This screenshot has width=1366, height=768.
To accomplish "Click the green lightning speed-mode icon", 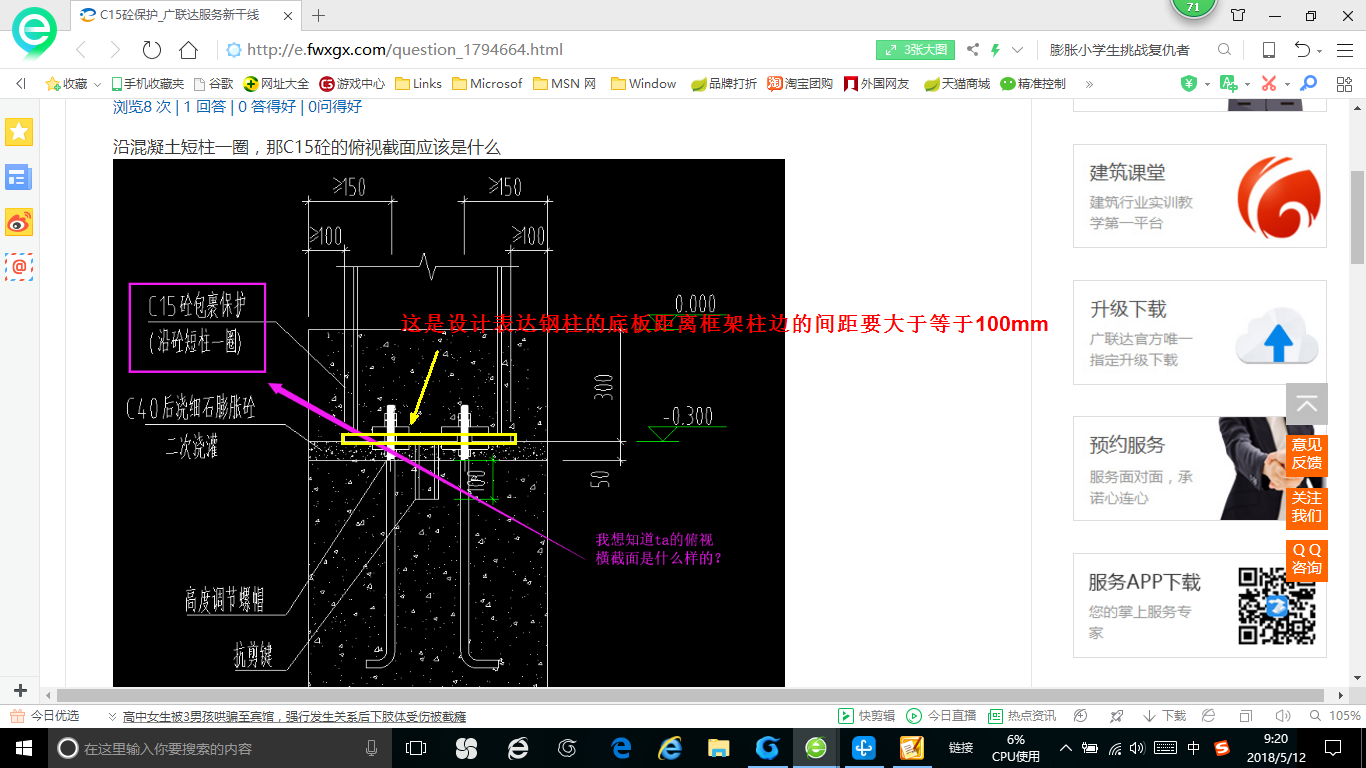I will tap(995, 50).
